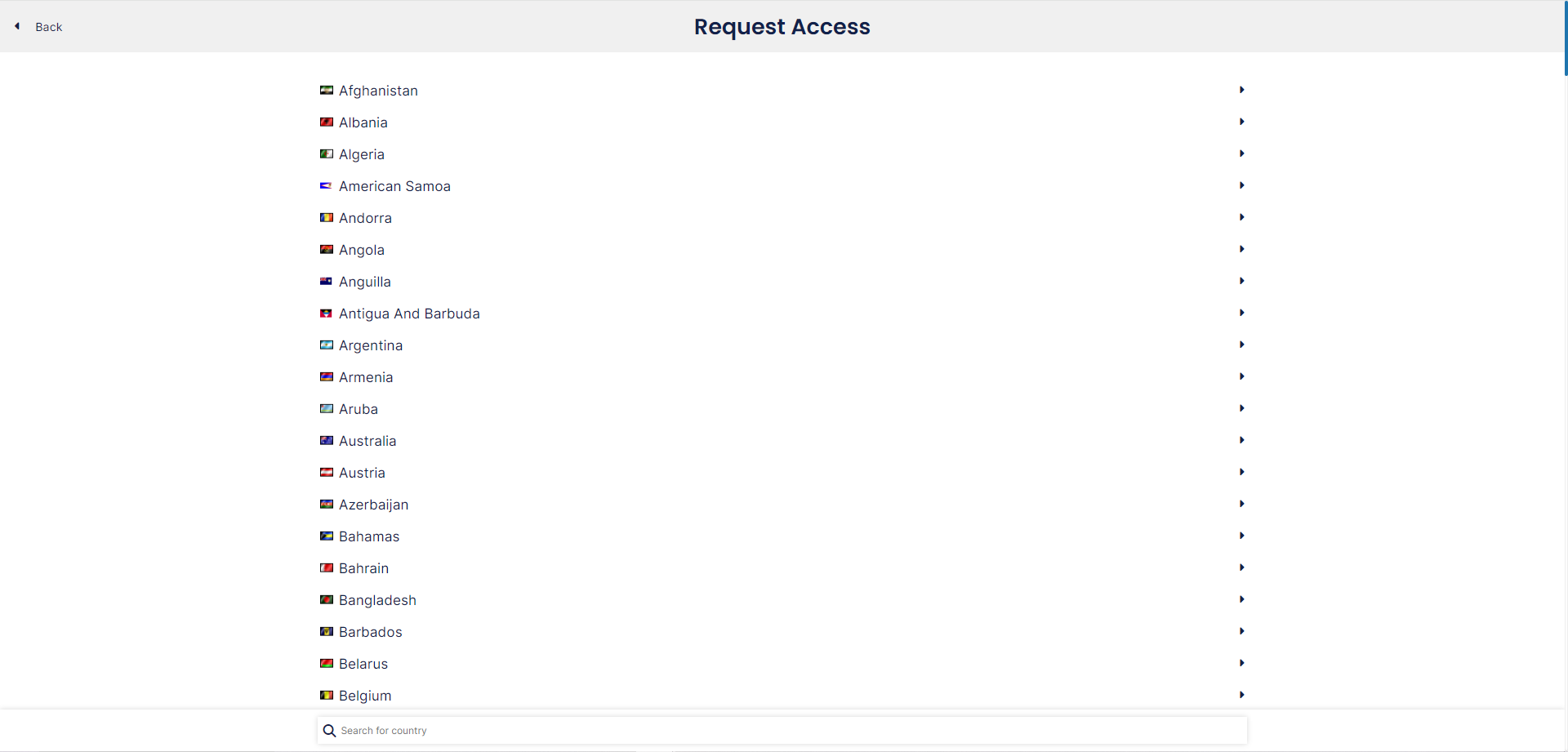This screenshot has height=752, width=1568.
Task: Click the Belgium flag icon
Action: (x=327, y=696)
